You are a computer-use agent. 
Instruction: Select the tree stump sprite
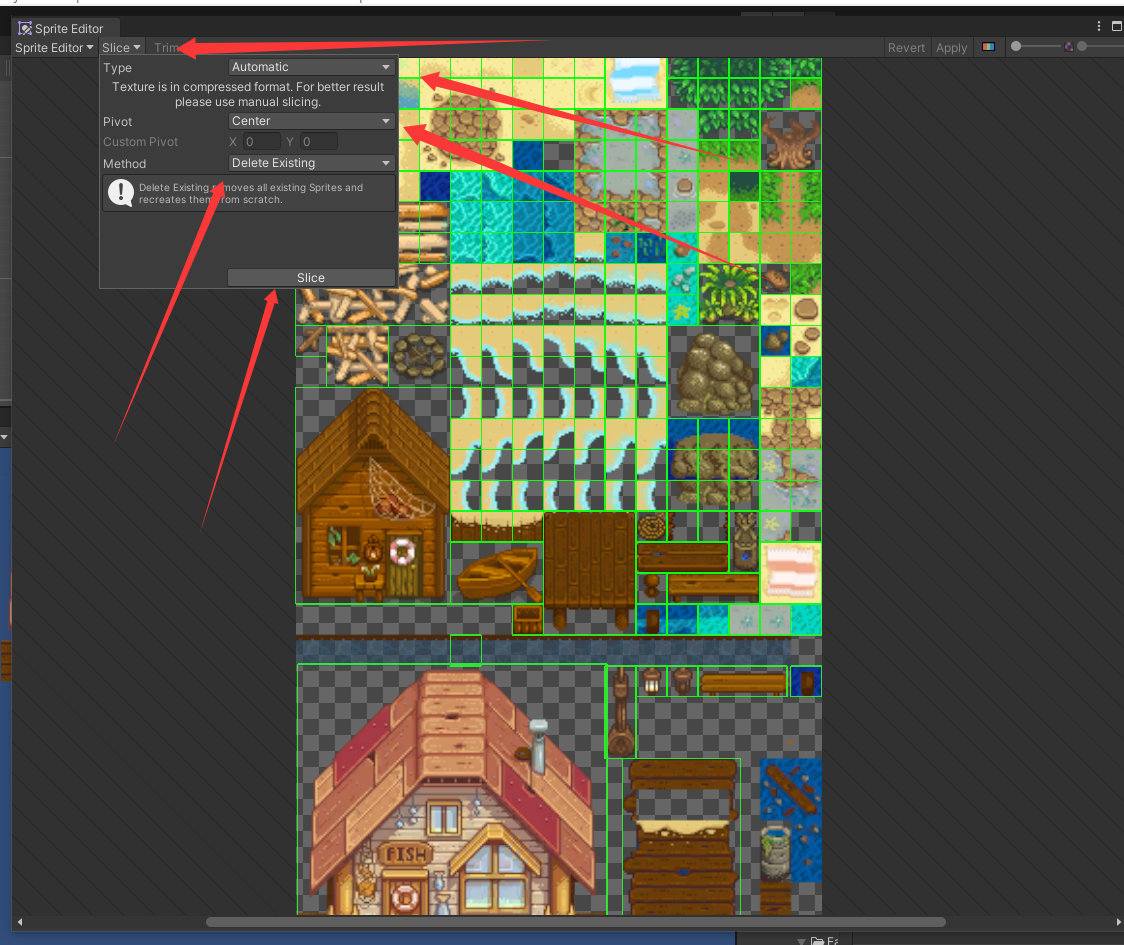click(791, 141)
